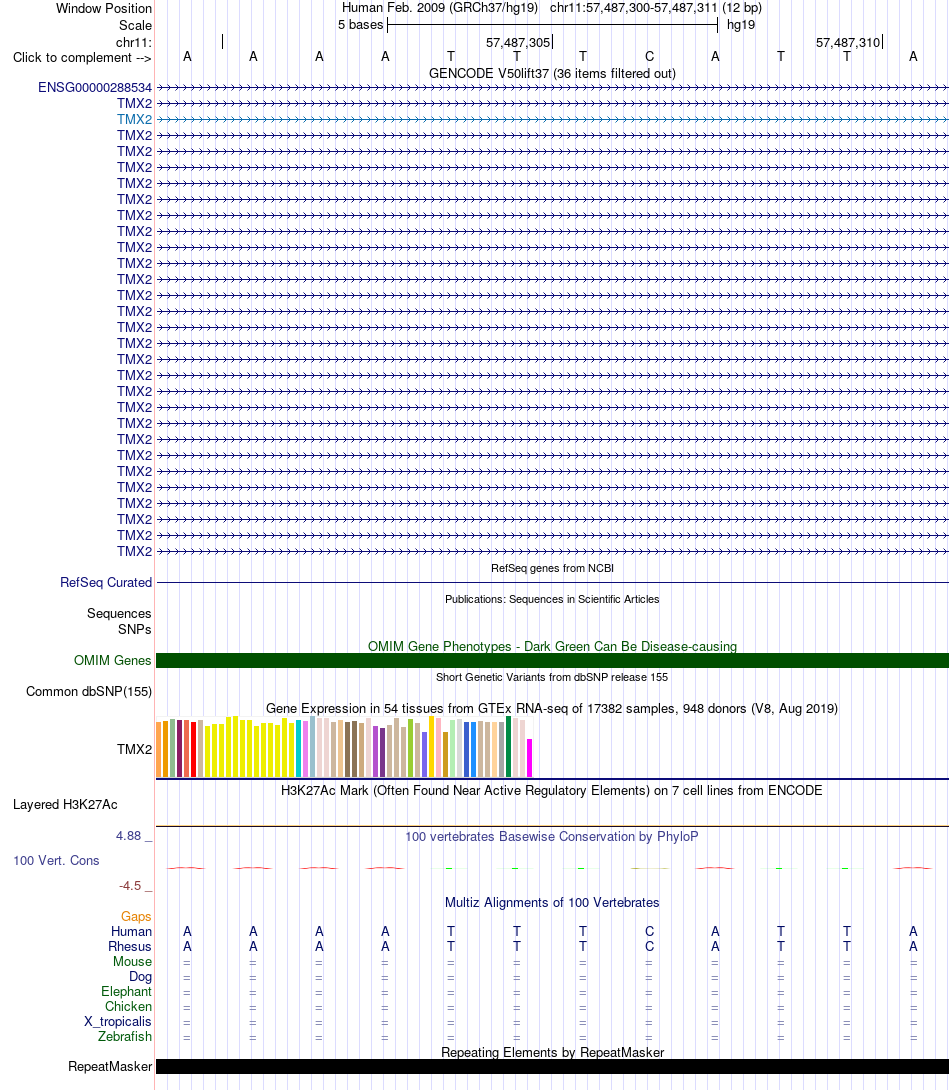Click the ENSG00000288534 gene label

click(x=95, y=88)
